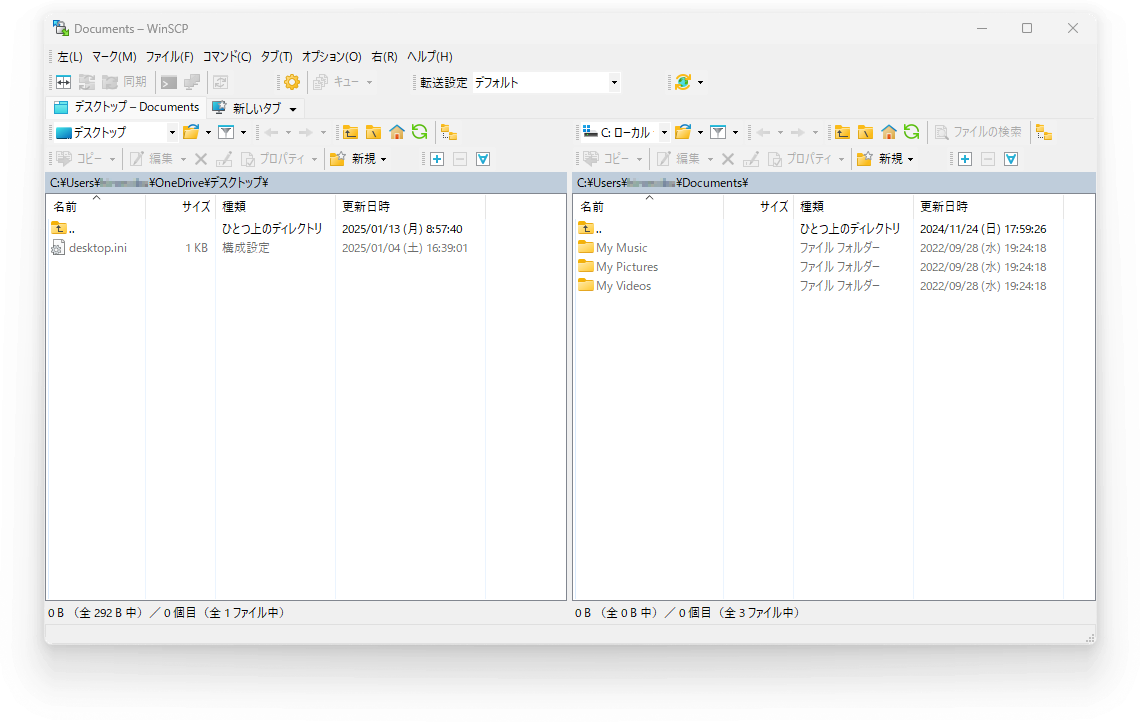Click the select-all check icon in left panel

click(483, 159)
